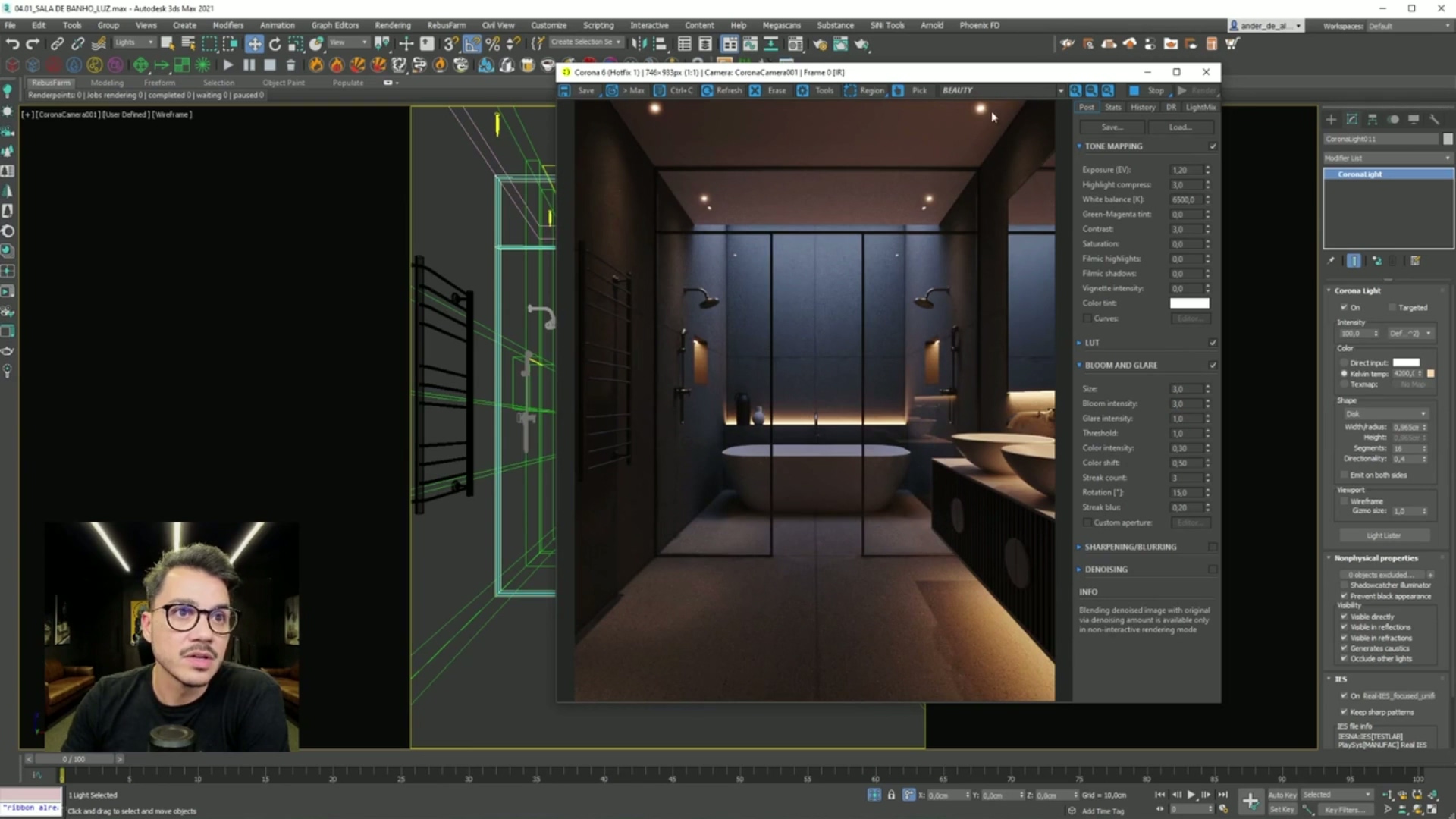This screenshot has height=819, width=1456.
Task: Open the Modify panel tab icon
Action: pos(1352,119)
